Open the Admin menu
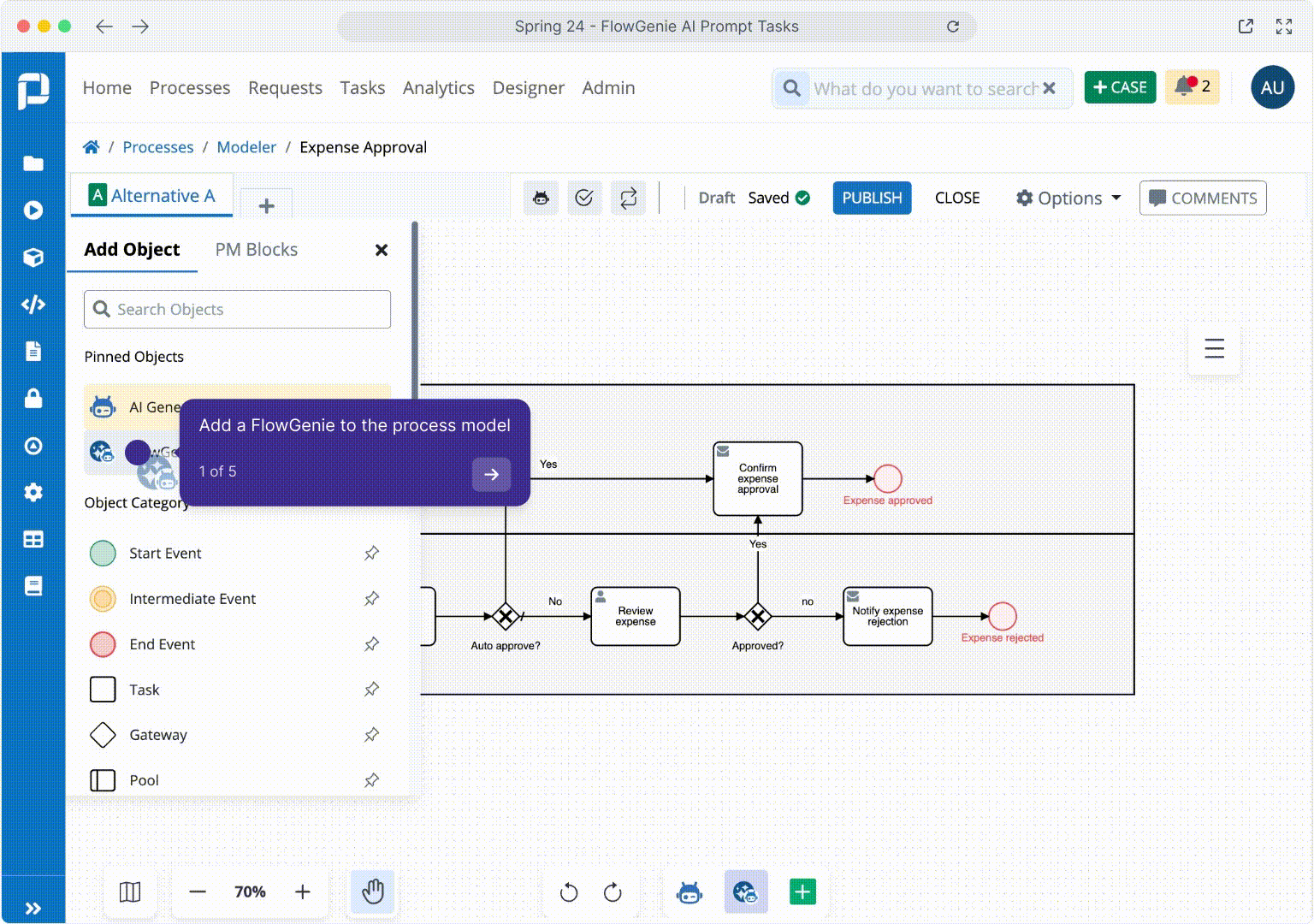The height and width of the screenshot is (924, 1314). (x=608, y=87)
